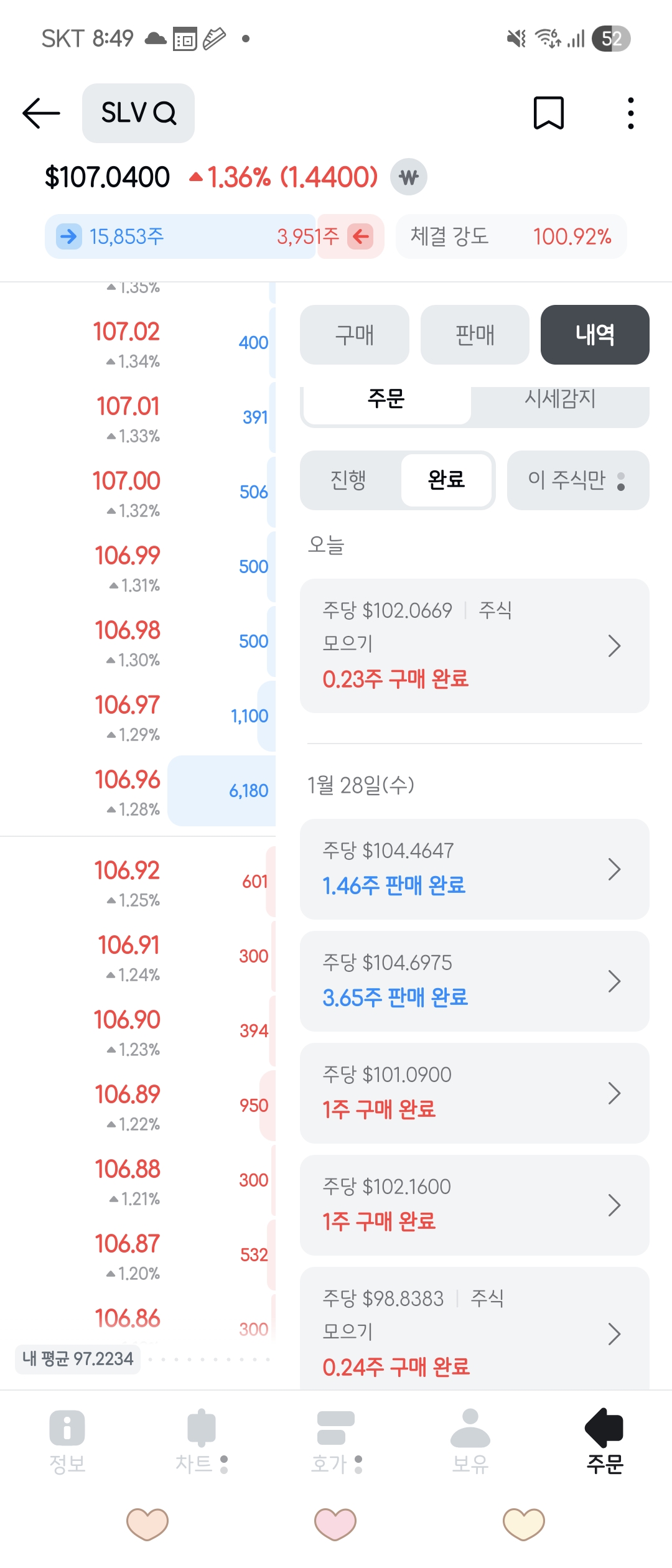Expand the 1.46주 판매 완료 order
Image resolution: width=672 pixels, height=1568 pixels.
point(474,869)
